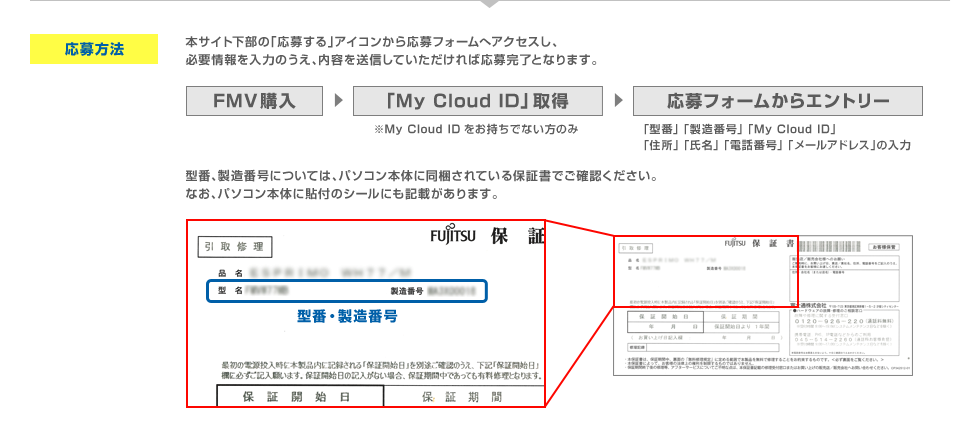Click the 保証期間 cell in the enlarged card
The image size is (980, 433).
click(x=463, y=396)
